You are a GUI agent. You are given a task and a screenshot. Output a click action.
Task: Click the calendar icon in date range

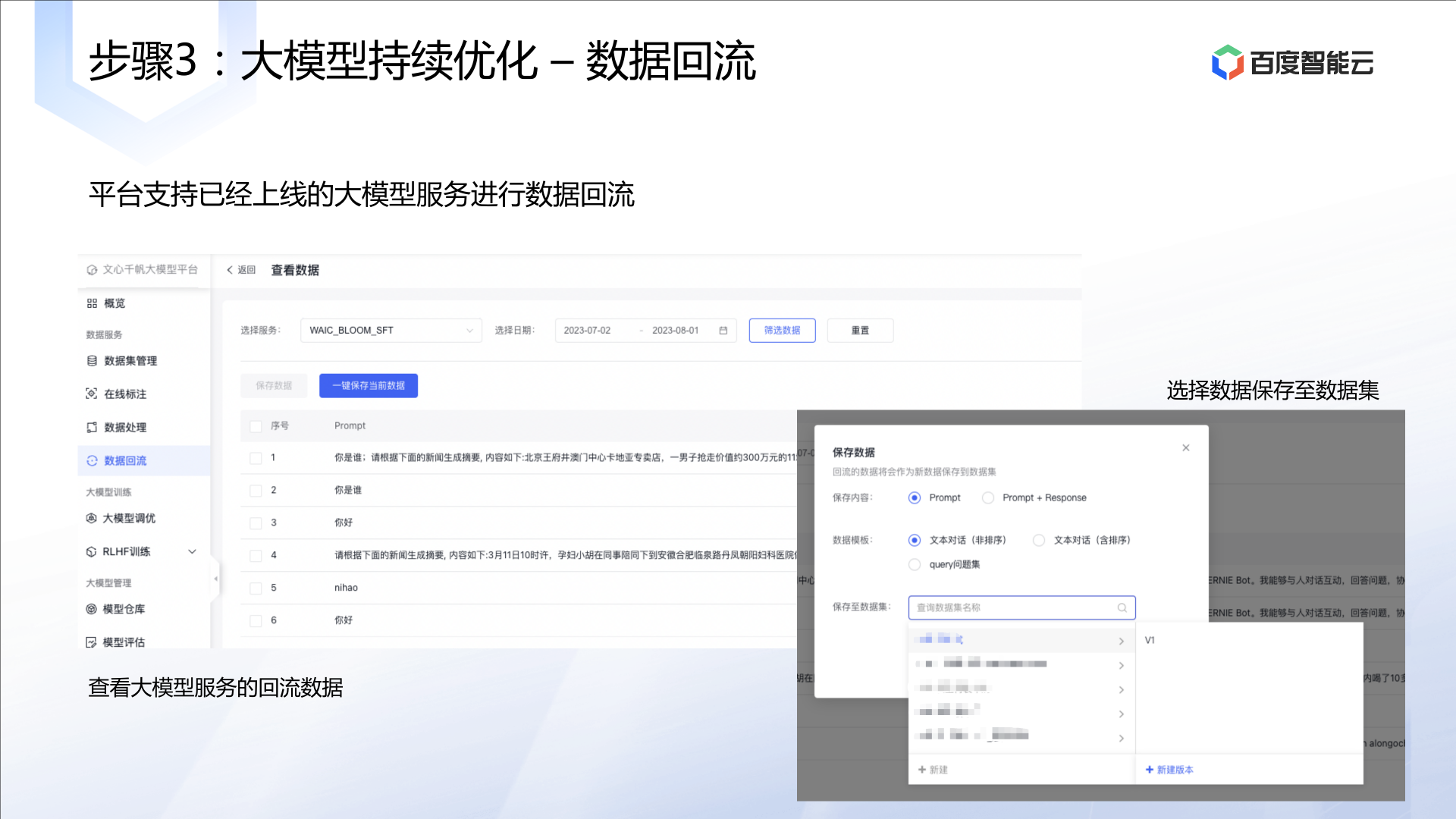[723, 331]
